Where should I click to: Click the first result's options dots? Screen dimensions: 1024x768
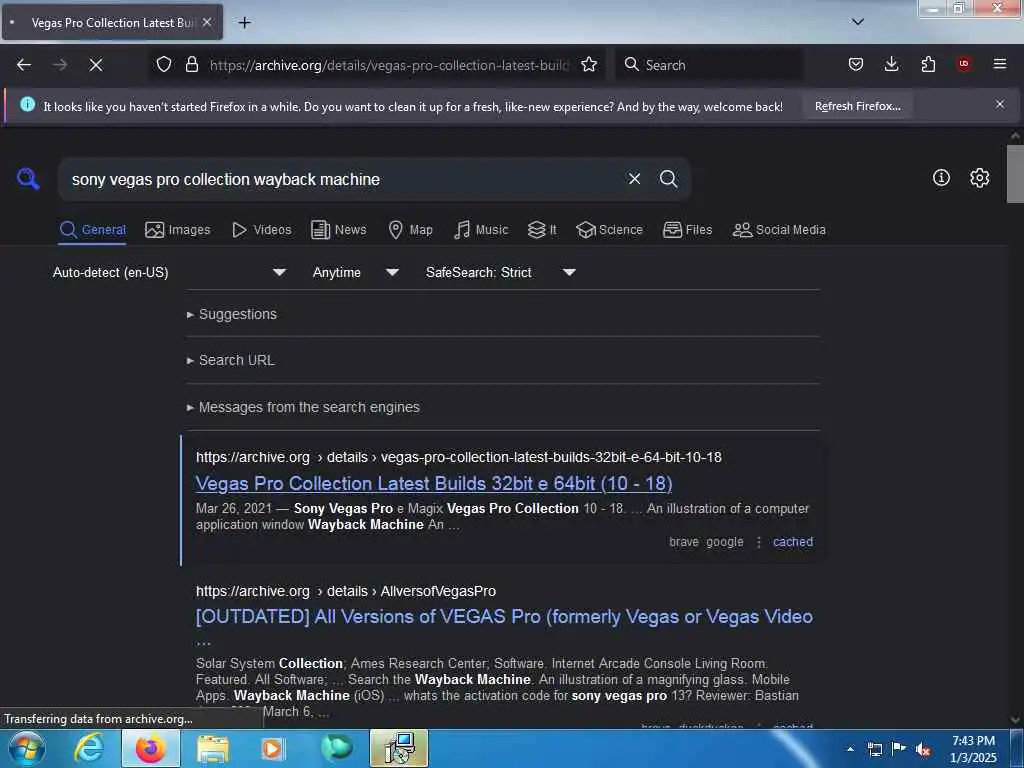click(758, 542)
